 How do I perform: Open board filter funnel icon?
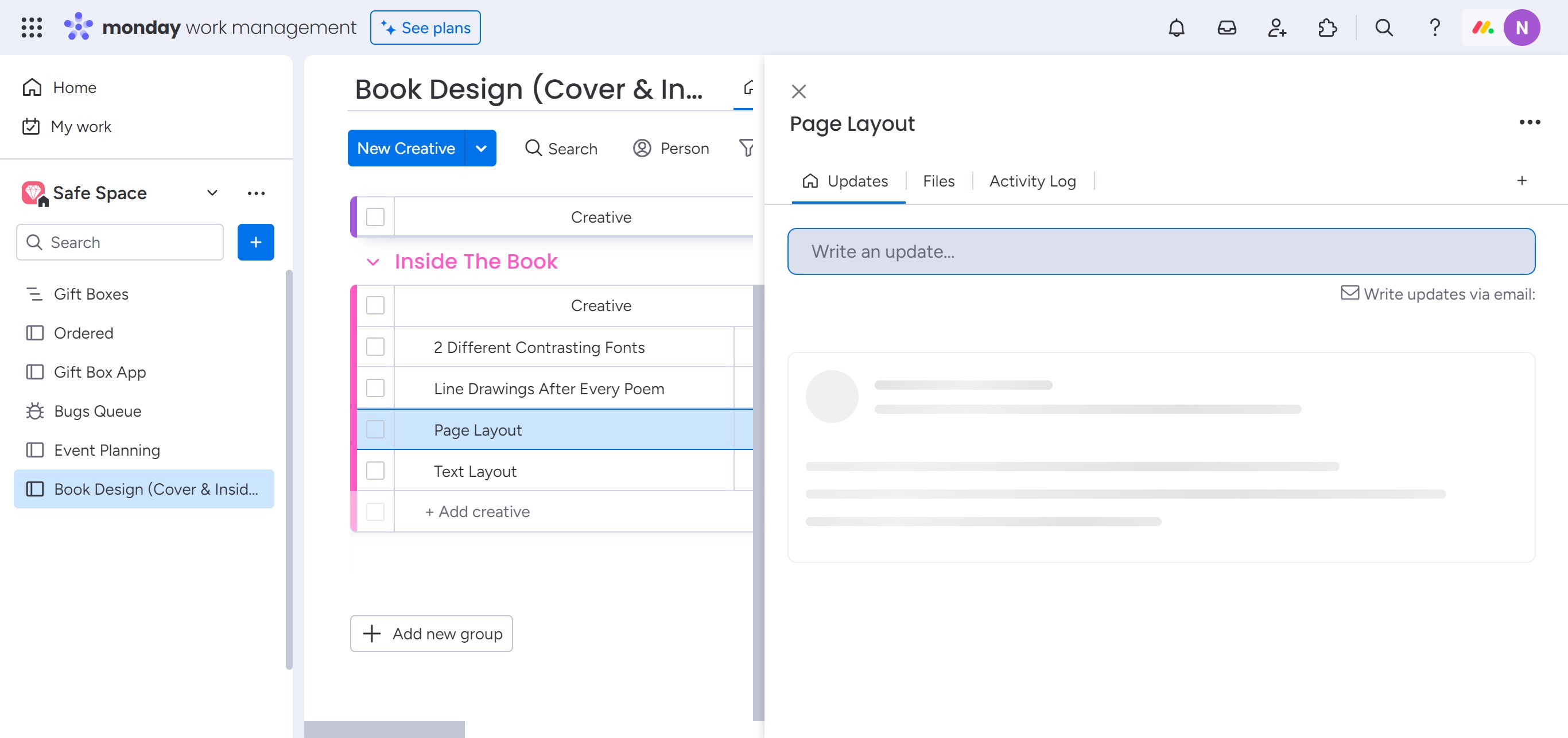click(746, 148)
